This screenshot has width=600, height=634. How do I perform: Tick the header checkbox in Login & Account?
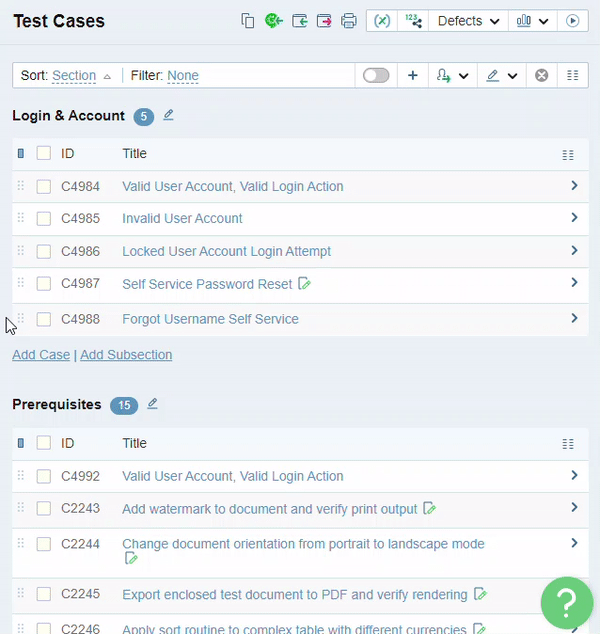44,154
